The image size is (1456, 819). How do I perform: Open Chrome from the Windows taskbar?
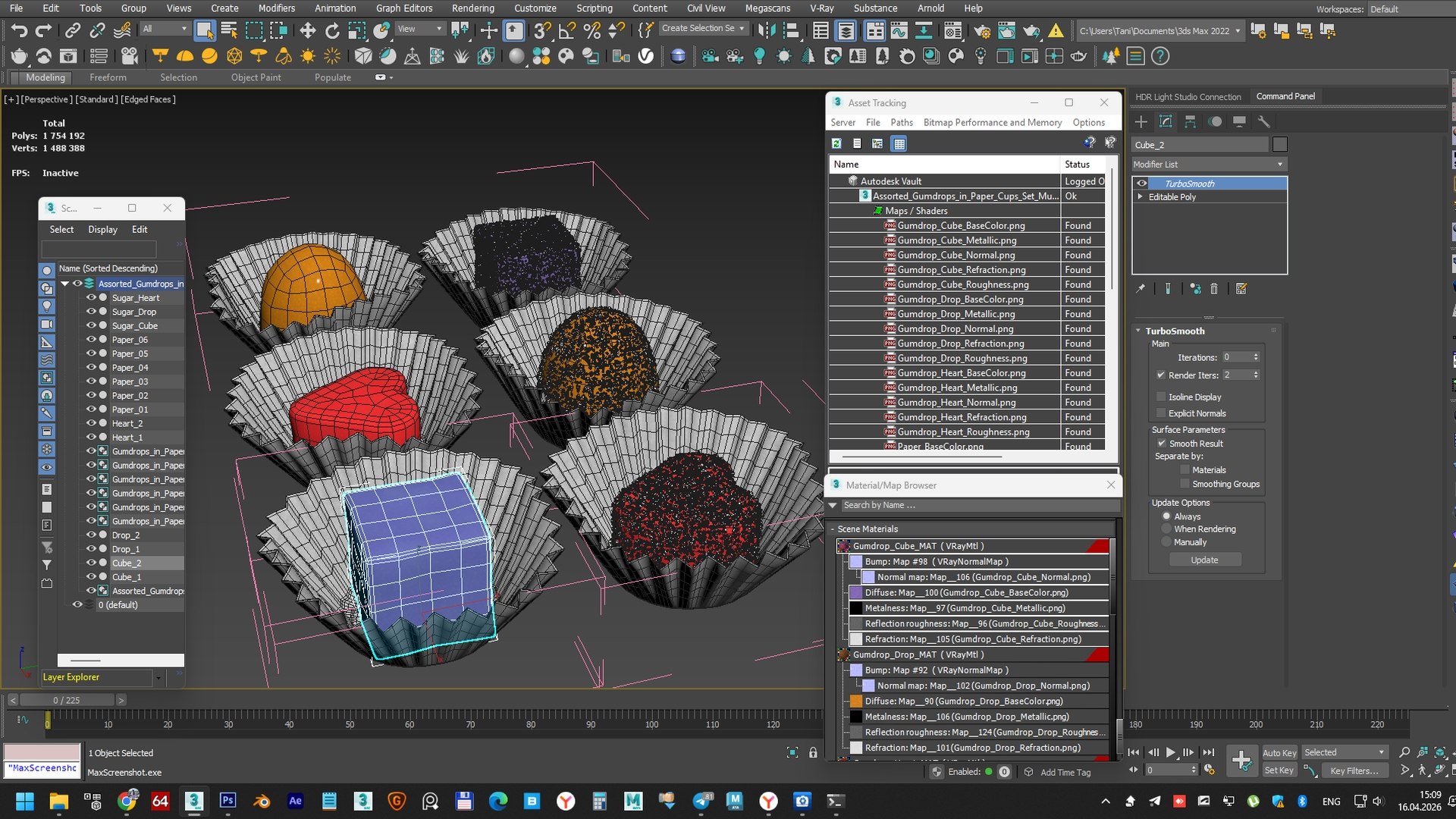pyautogui.click(x=127, y=801)
